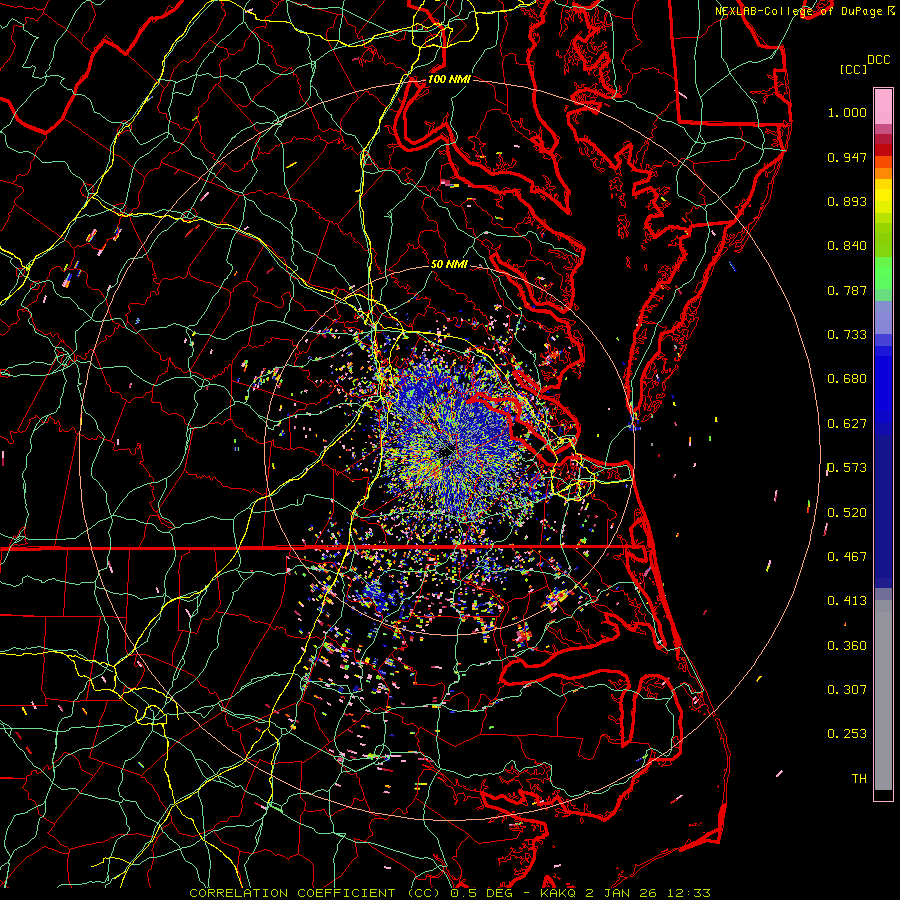900x900 pixels.
Task: Click the 0.573 legend value
Action: click(847, 468)
